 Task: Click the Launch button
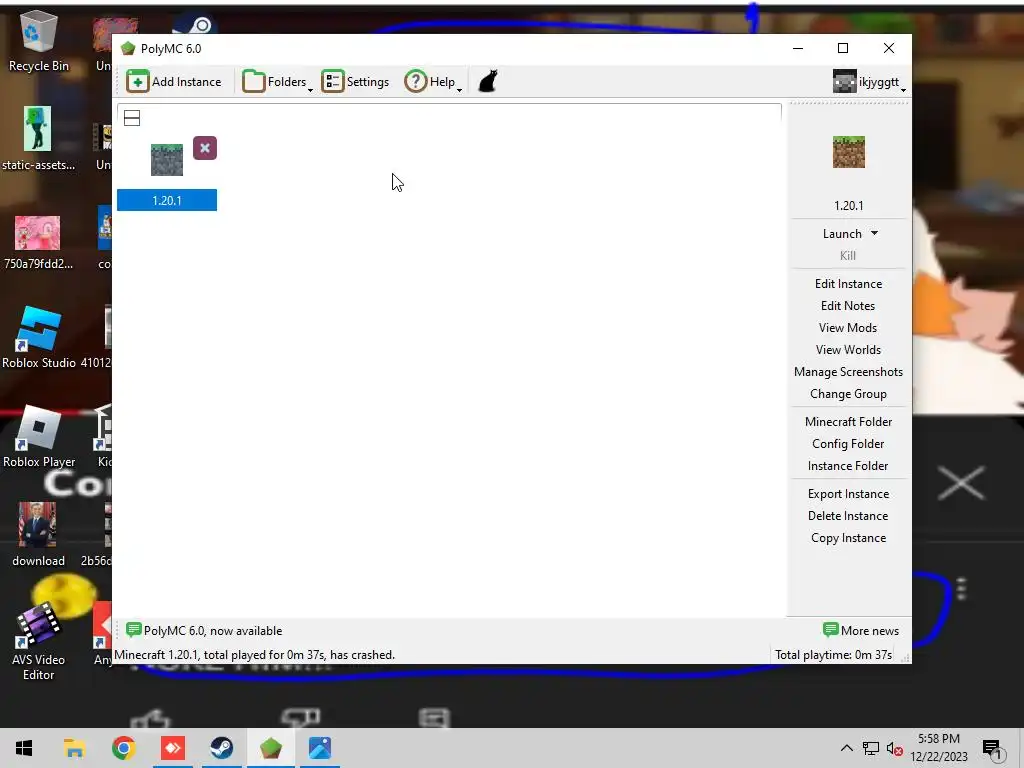842,234
